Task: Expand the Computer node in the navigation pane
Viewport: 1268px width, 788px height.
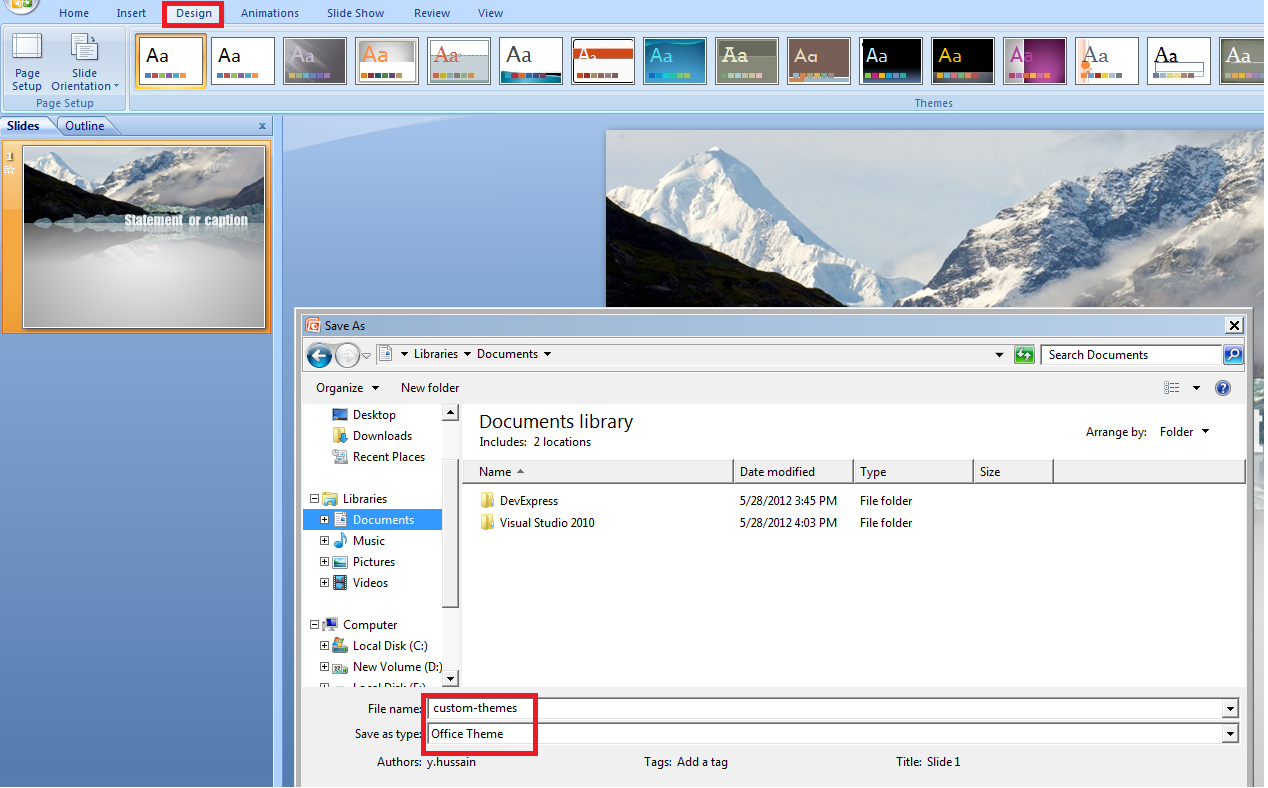Action: [312, 624]
